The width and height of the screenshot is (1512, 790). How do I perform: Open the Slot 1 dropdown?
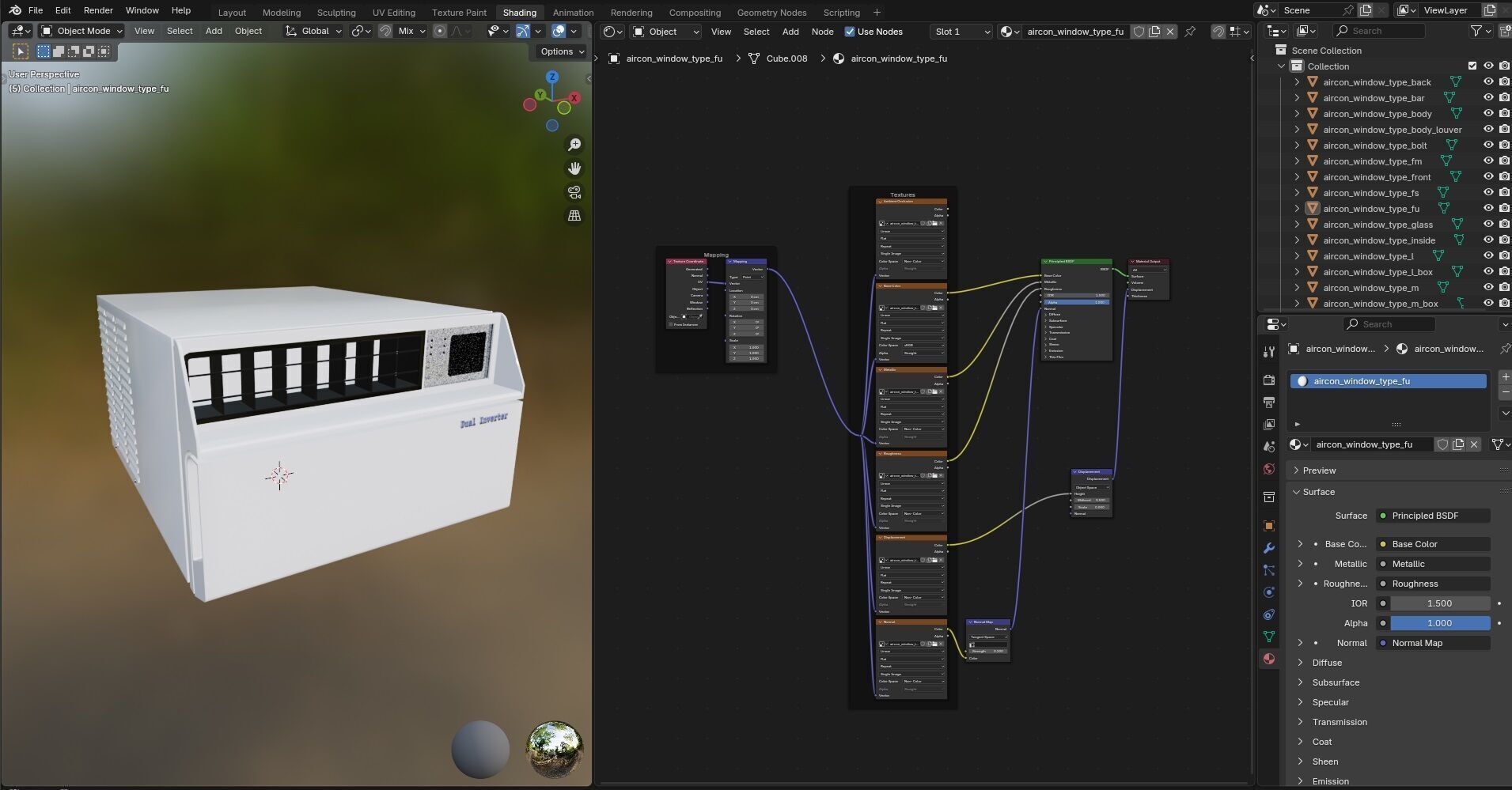[x=961, y=32]
